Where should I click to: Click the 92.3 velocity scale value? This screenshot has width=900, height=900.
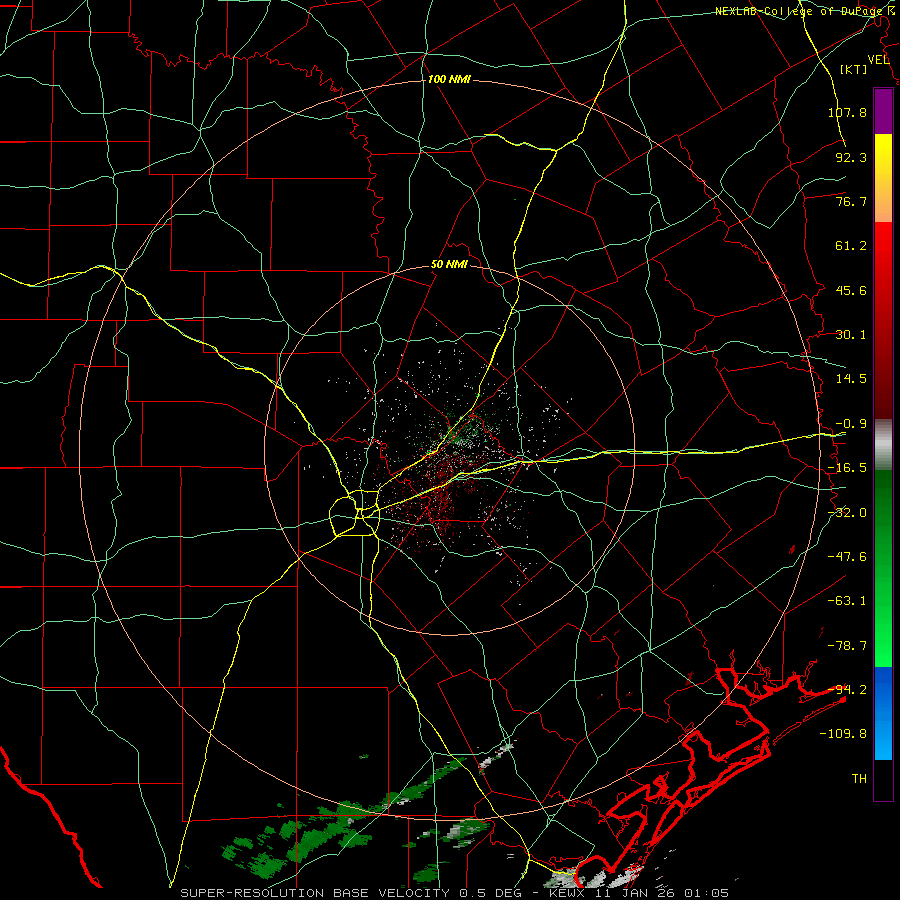pyautogui.click(x=851, y=157)
